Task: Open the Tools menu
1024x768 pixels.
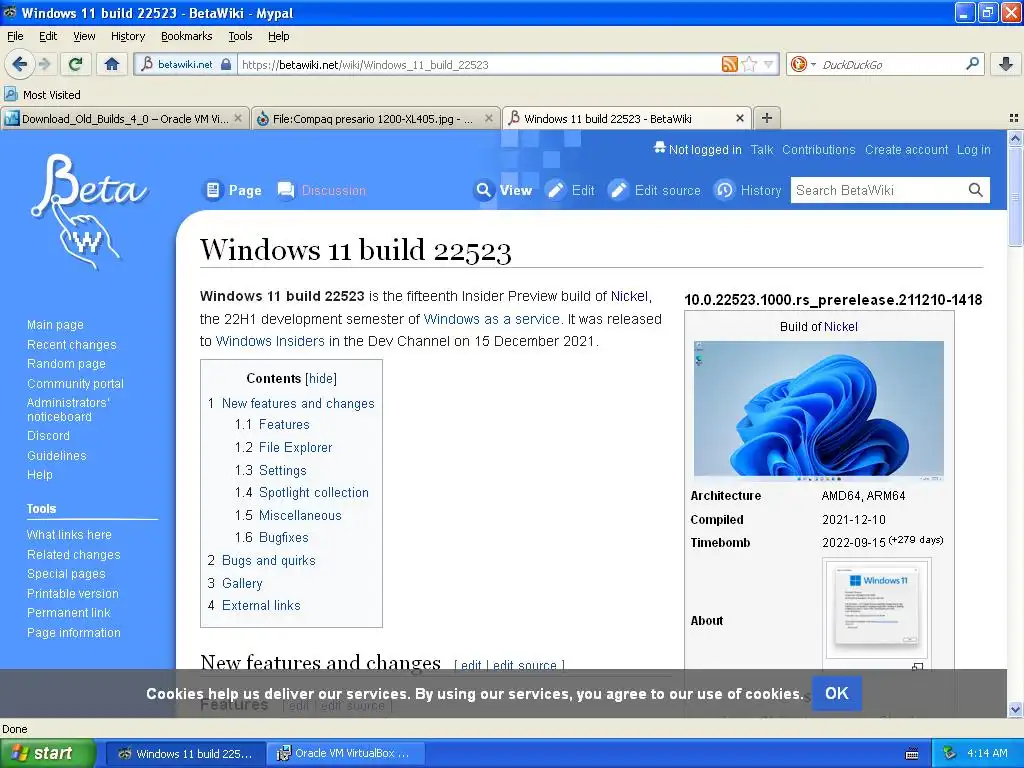Action: click(240, 36)
